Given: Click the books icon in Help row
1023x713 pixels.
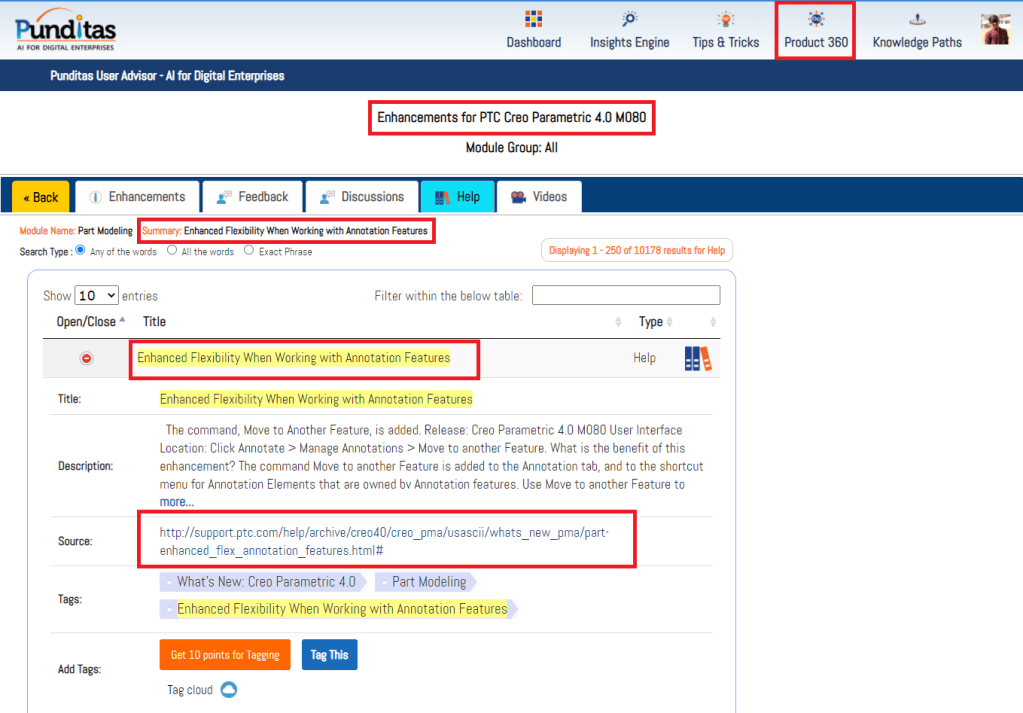Looking at the screenshot, I should [x=698, y=359].
